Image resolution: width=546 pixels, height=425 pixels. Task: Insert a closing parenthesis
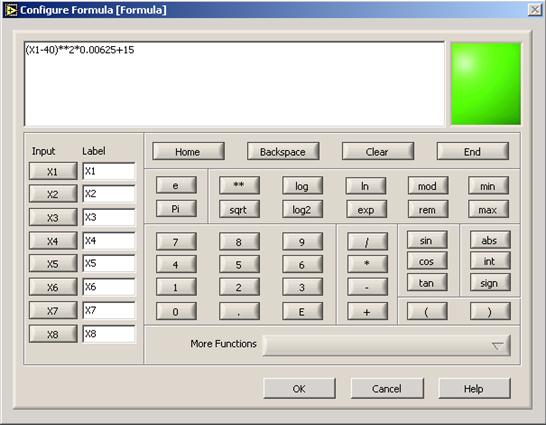pyautogui.click(x=490, y=311)
